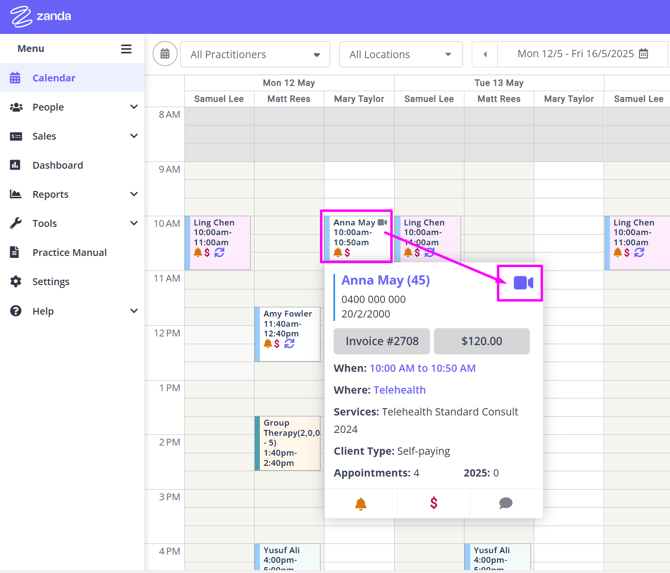This screenshot has height=573, width=670.
Task: Open the calendar date picker icon button
Action: point(165,54)
